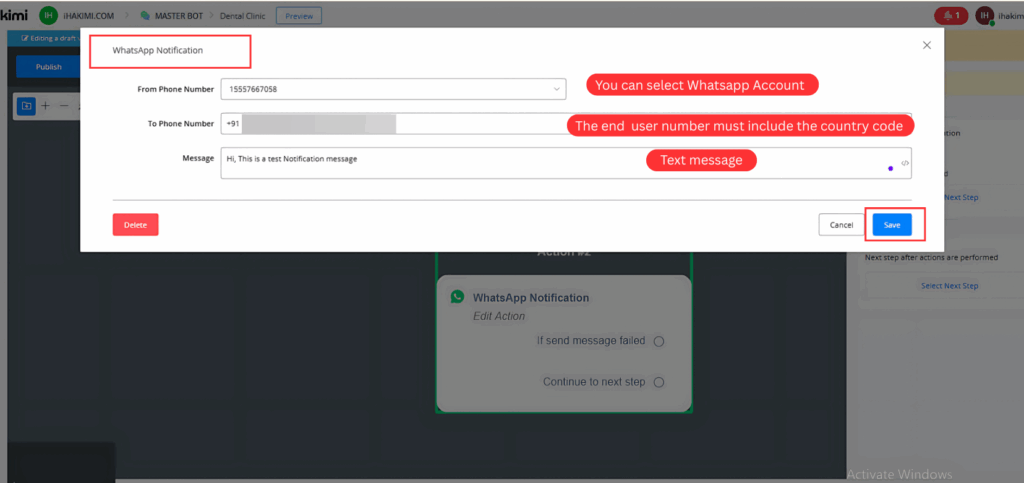Screen dimensions: 1024x483
Task: Click the iHAKIMI.COM breadcrumb item
Action: point(90,16)
